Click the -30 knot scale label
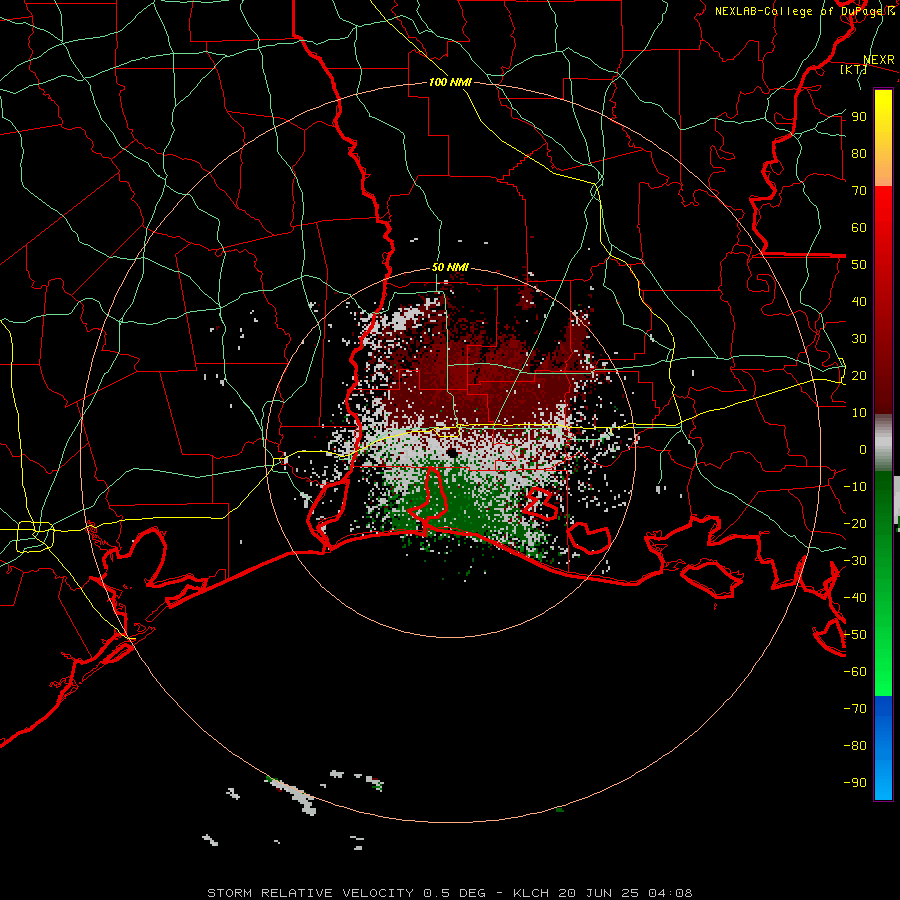The width and height of the screenshot is (900, 900). coord(855,561)
